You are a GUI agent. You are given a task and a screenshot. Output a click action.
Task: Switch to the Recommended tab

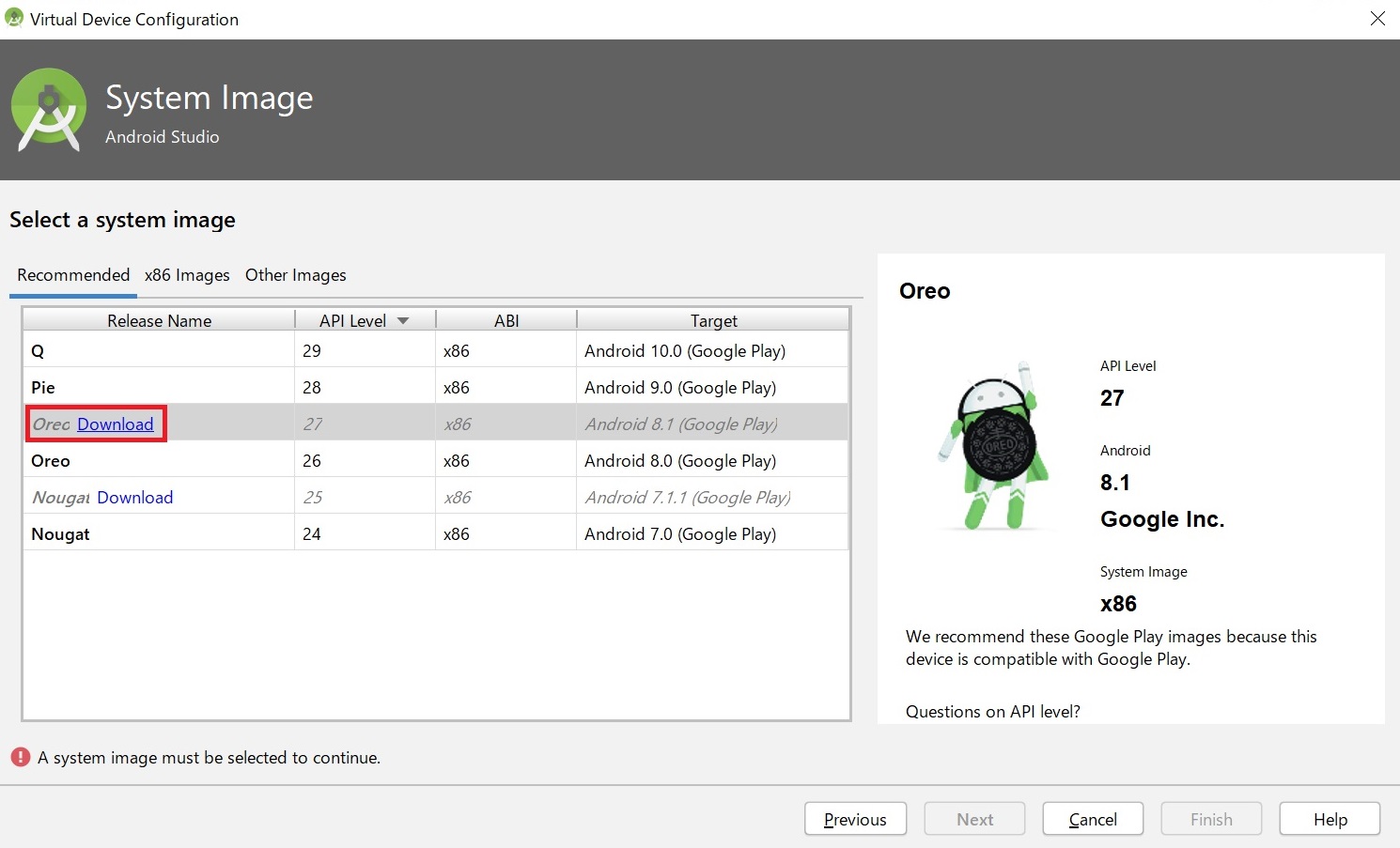73,275
